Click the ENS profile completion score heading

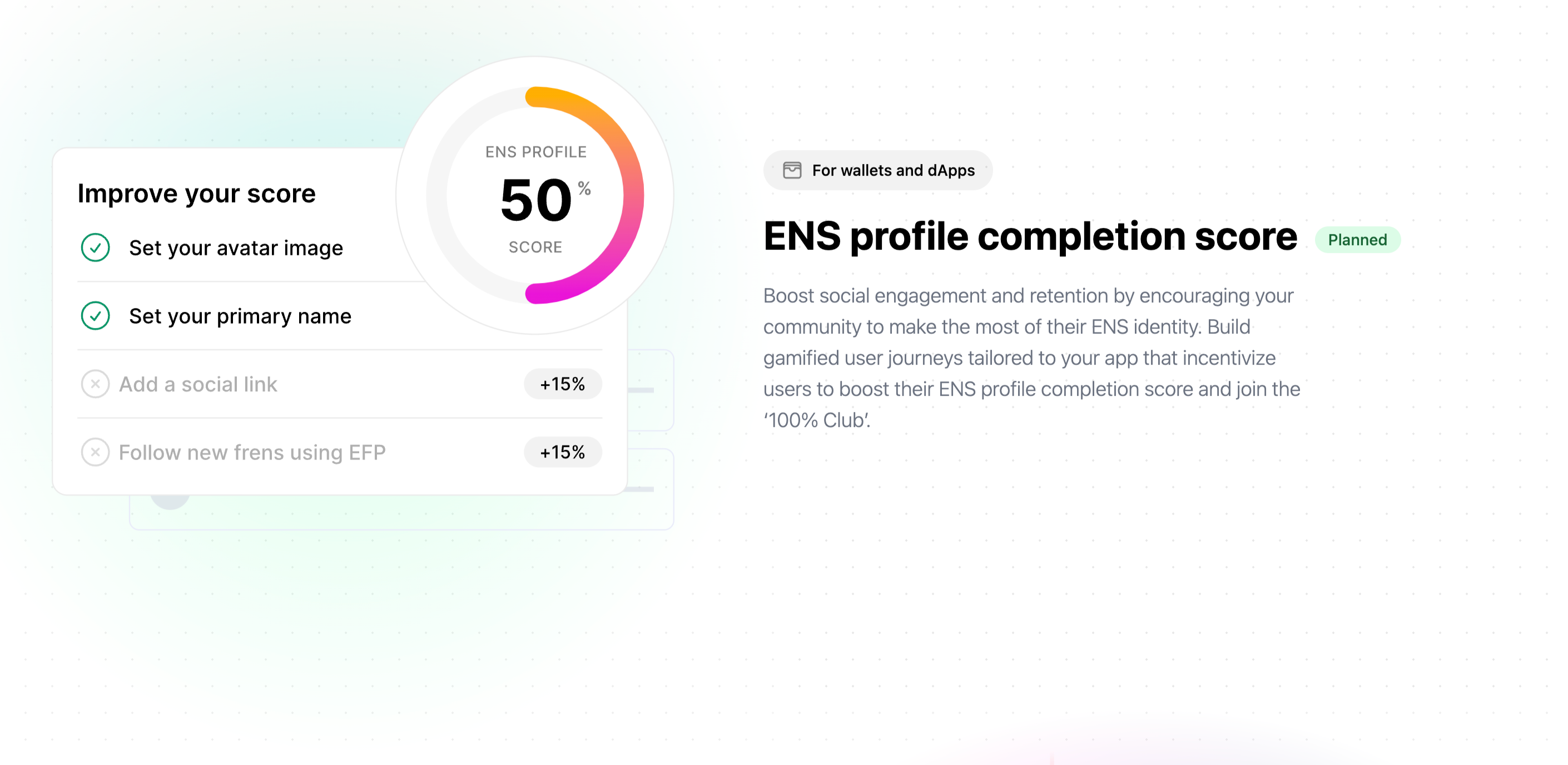(x=1030, y=236)
